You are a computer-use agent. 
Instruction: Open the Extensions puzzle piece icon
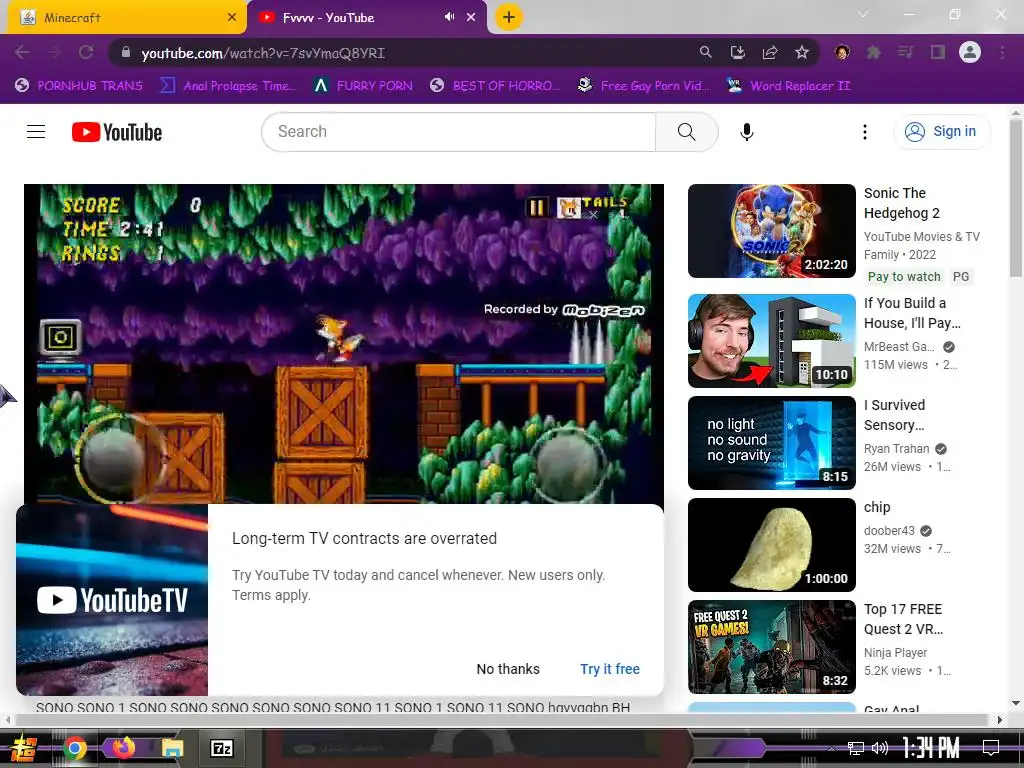coord(873,52)
